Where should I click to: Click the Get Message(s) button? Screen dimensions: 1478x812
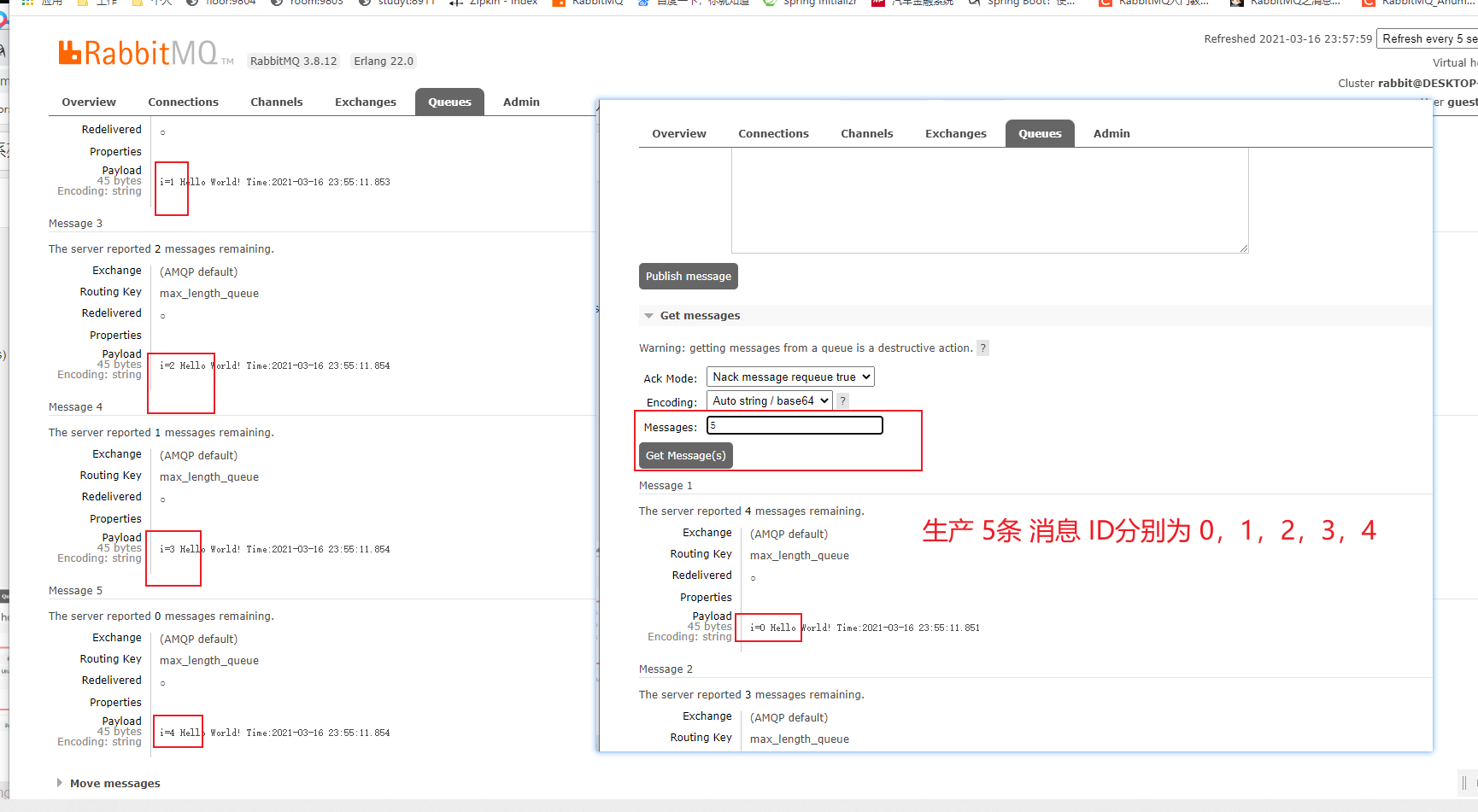click(x=685, y=455)
